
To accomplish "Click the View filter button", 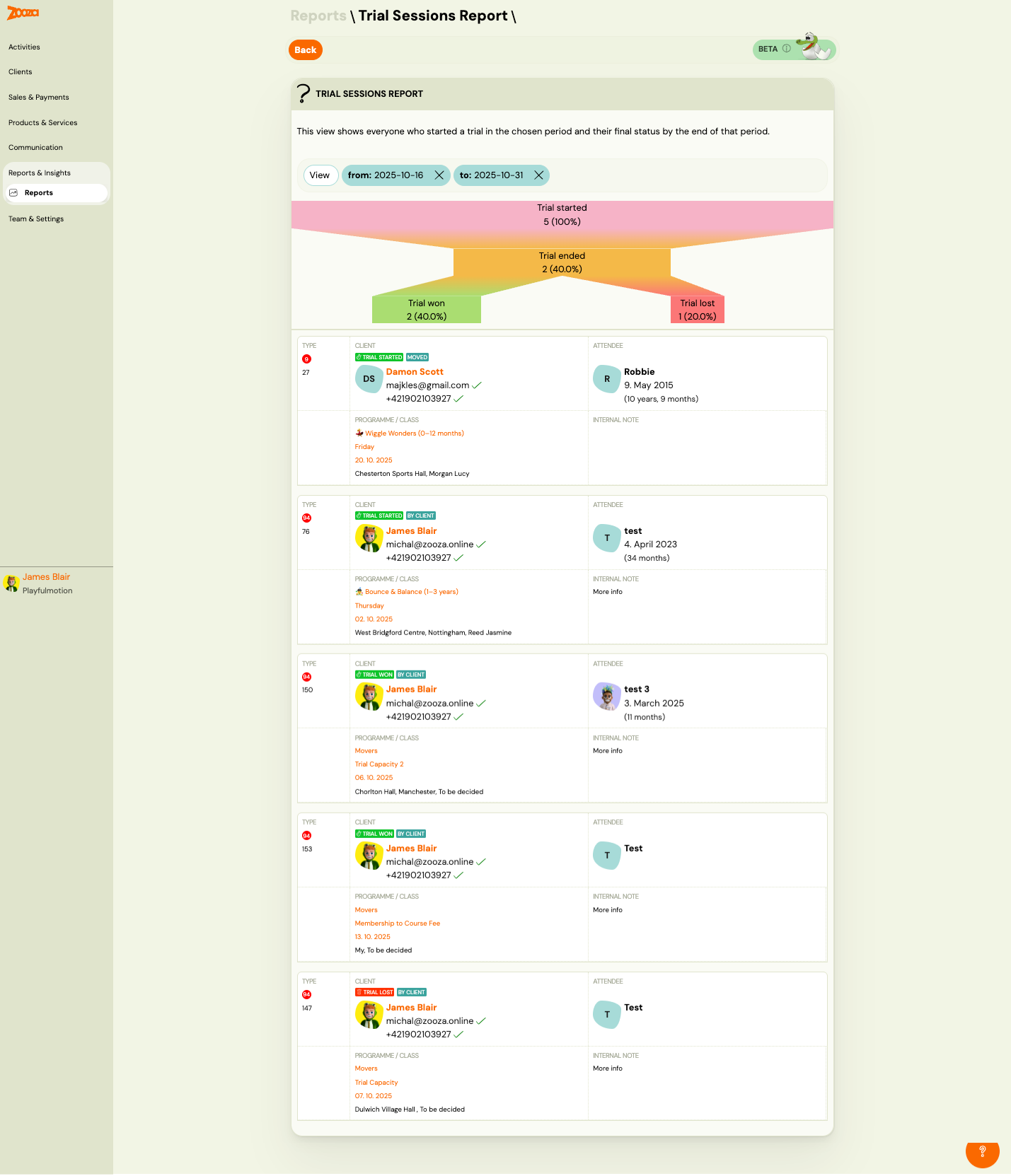I will [x=320, y=175].
